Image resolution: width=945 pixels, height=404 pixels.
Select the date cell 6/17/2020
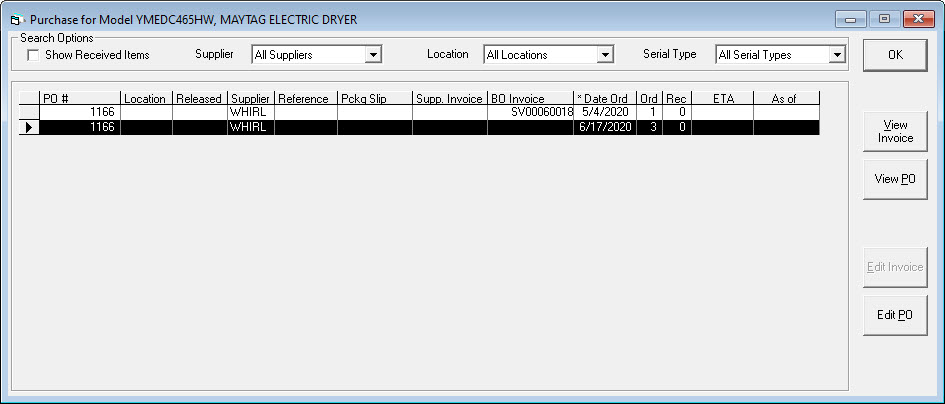click(x=605, y=127)
